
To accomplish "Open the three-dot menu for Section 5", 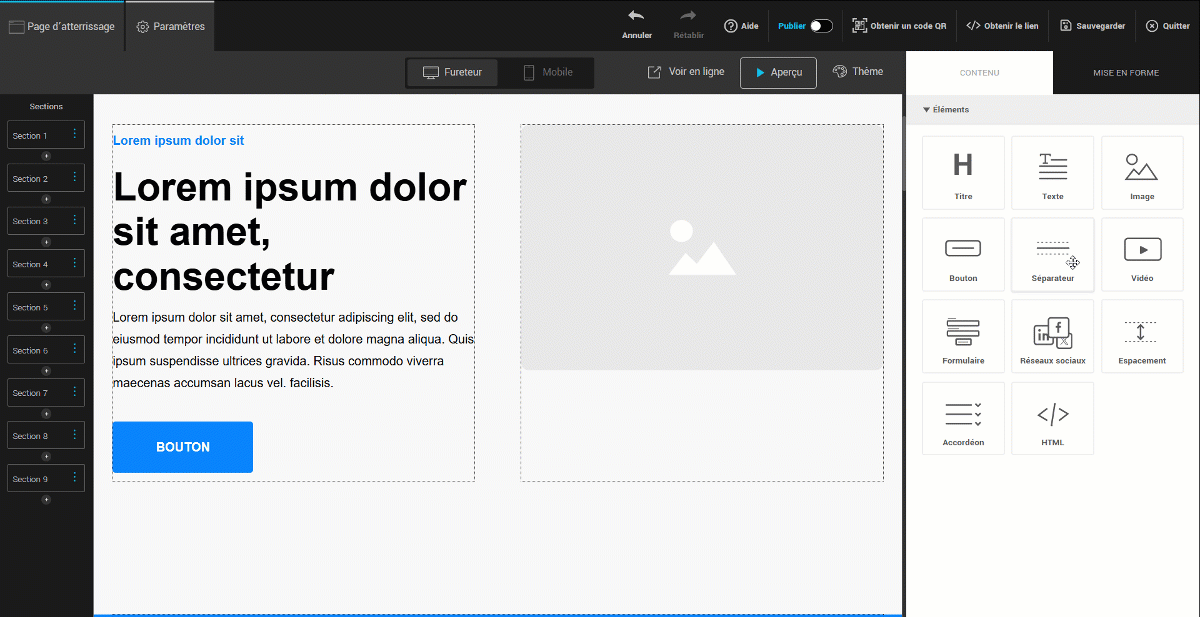I will (x=74, y=307).
